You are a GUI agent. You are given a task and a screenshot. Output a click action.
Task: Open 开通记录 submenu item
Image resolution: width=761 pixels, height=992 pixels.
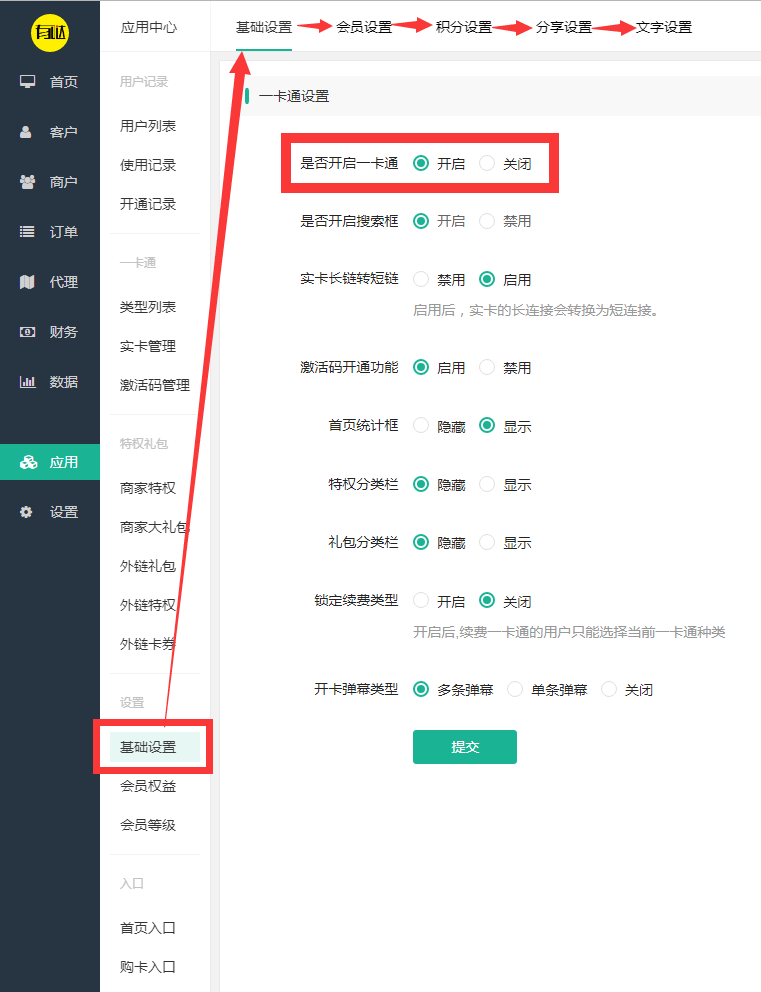coord(148,204)
